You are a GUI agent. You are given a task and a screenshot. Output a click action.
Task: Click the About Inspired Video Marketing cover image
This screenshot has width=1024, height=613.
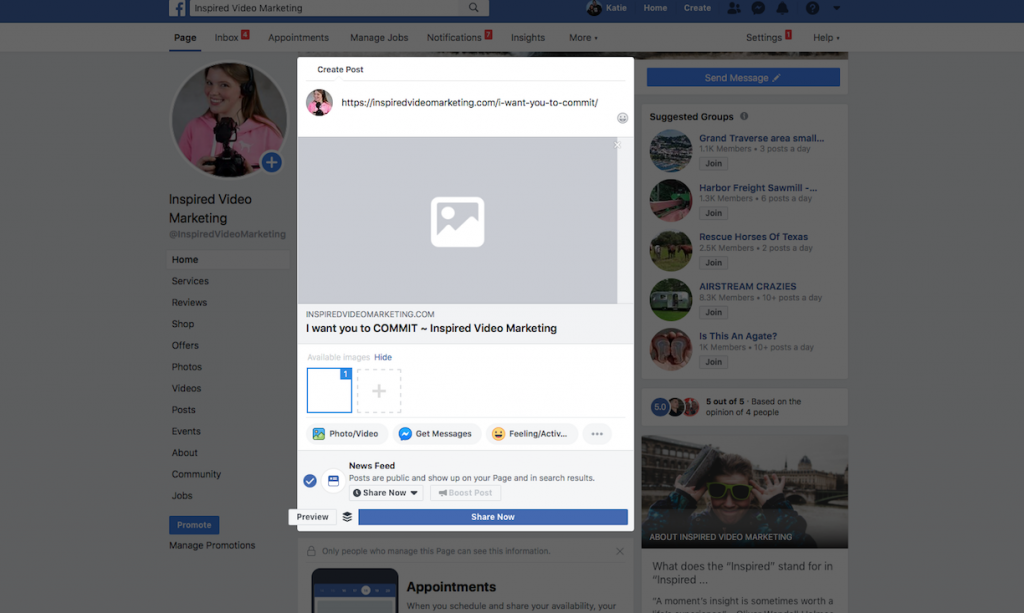[744, 492]
